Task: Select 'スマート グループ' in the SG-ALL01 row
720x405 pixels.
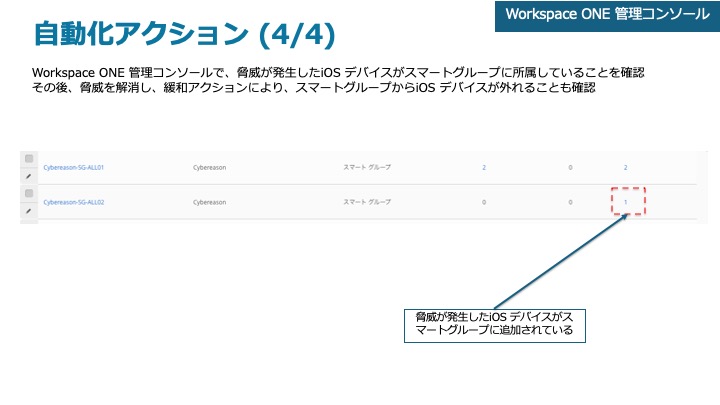Action: pos(367,168)
